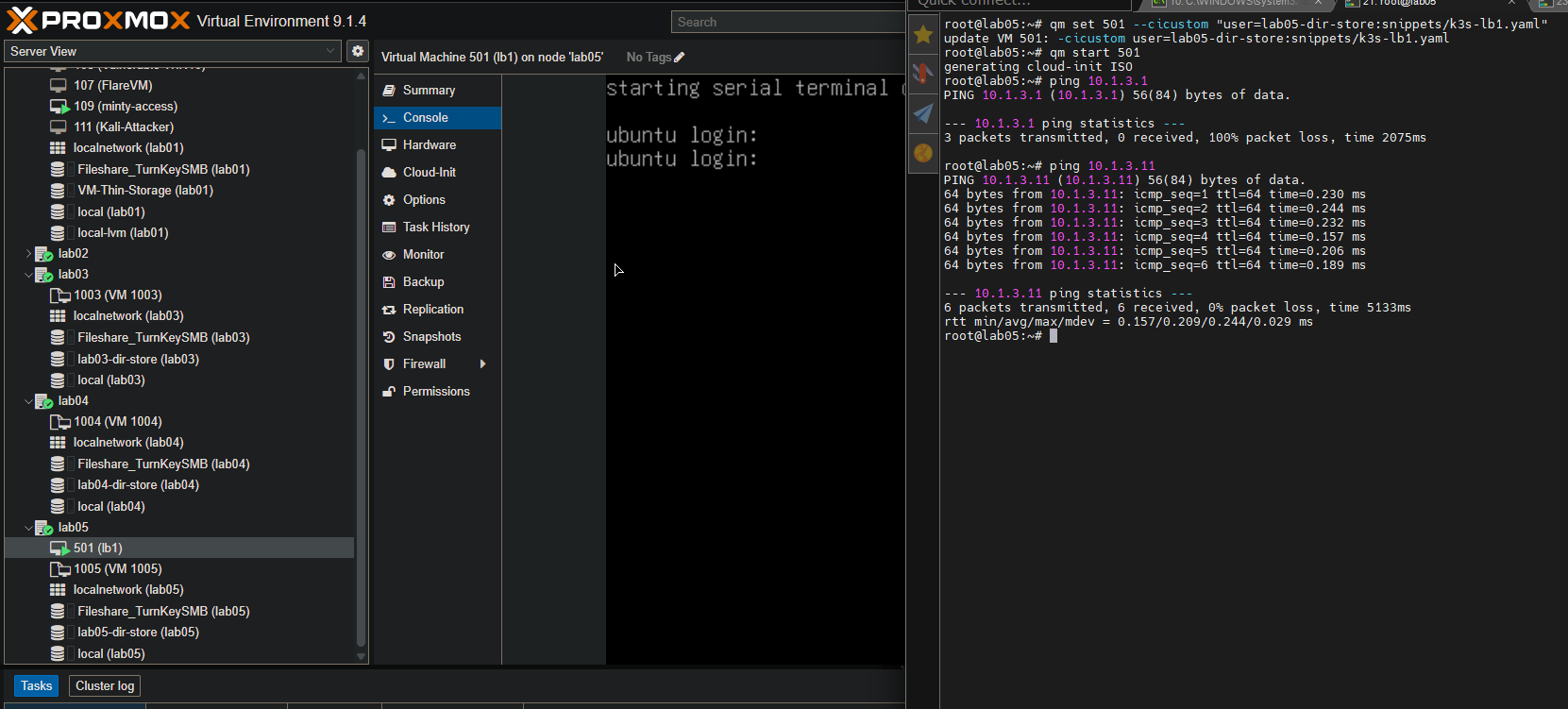
Task: Click the Tasks button in bottom panel
Action: 36,685
